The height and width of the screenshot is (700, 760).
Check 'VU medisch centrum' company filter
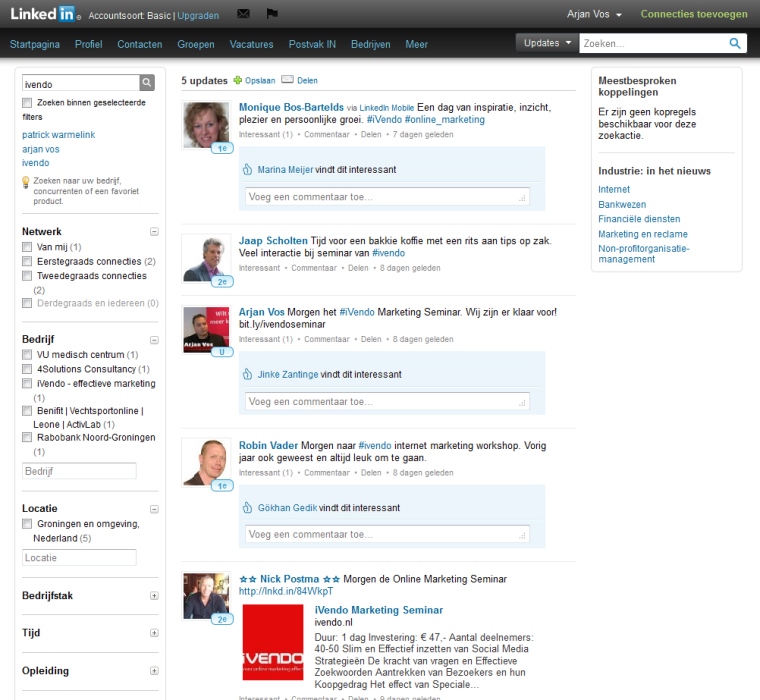(x=27, y=354)
